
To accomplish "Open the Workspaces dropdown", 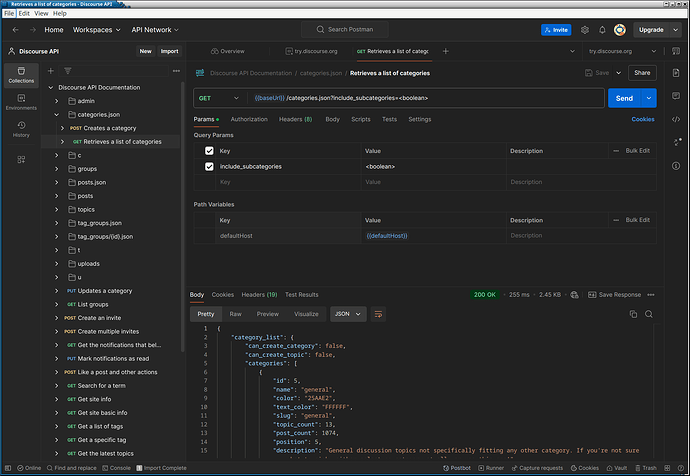I will click(96, 30).
